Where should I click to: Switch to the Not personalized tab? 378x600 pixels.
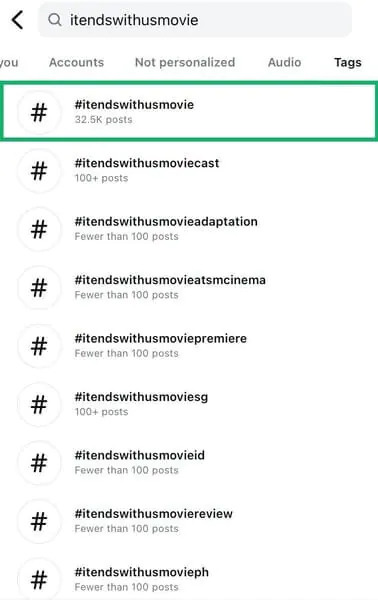(x=185, y=62)
